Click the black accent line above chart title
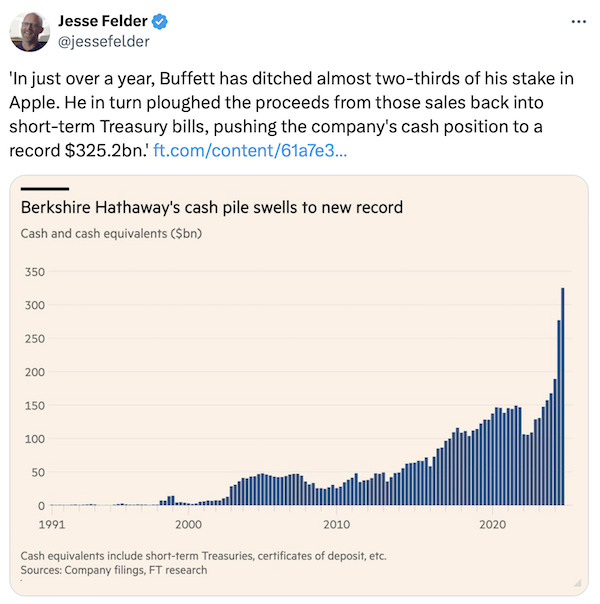The image size is (600, 604). pos(44,188)
